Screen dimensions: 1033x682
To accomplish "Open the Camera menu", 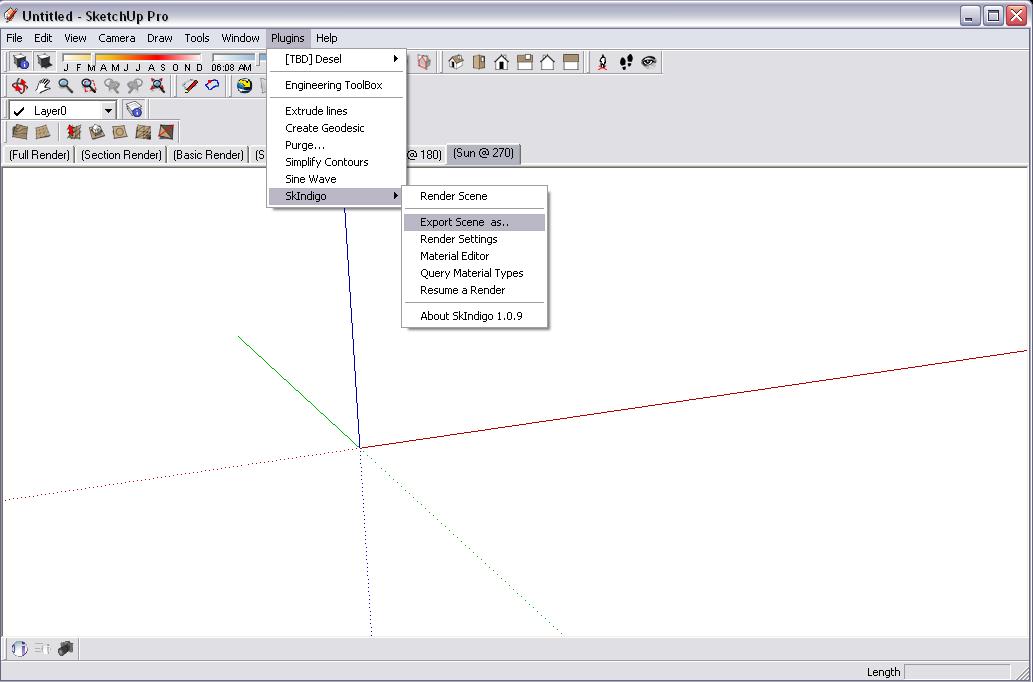I will click(x=117, y=38).
